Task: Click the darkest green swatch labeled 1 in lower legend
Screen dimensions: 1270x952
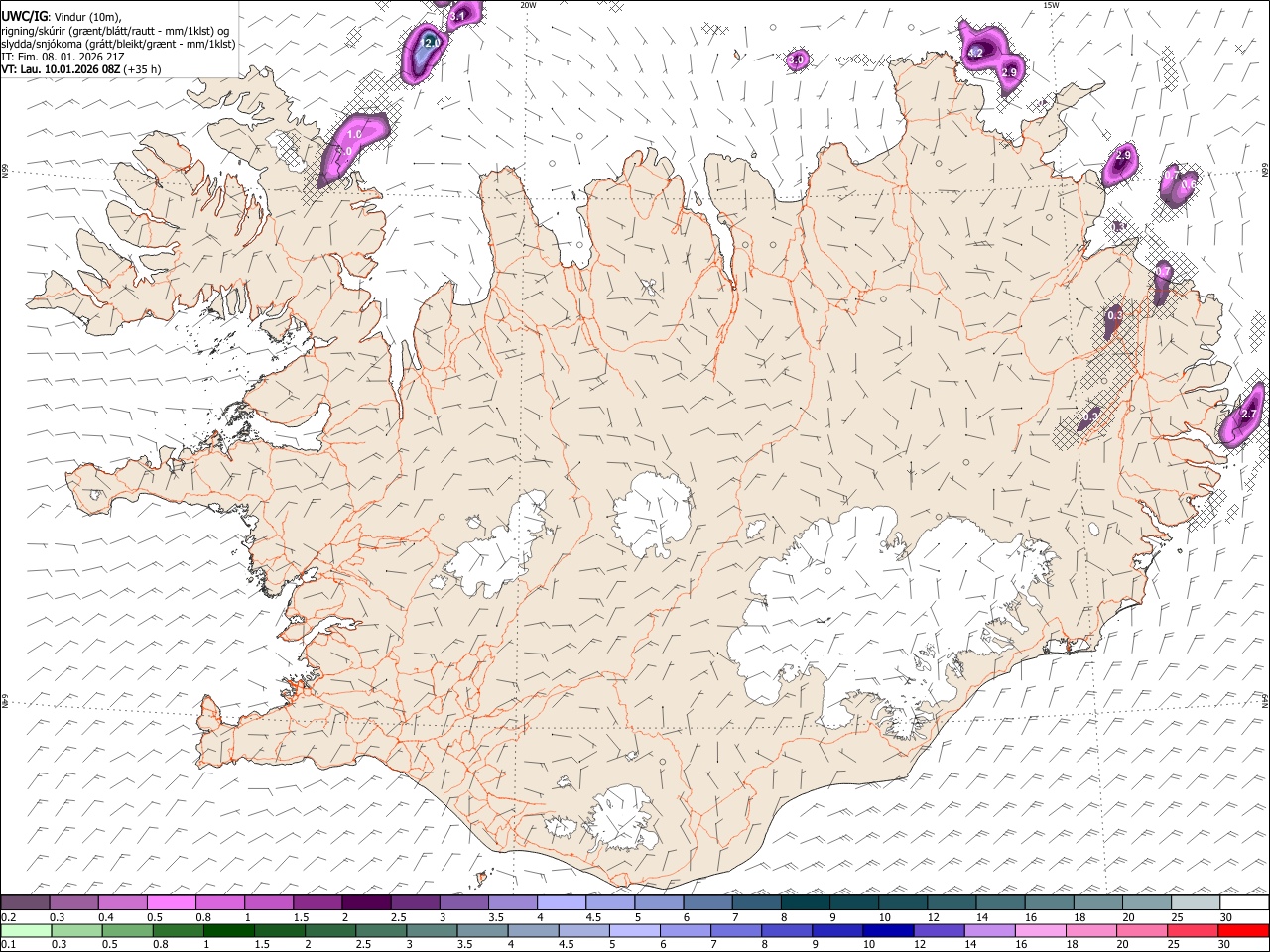Action: [x=227, y=930]
